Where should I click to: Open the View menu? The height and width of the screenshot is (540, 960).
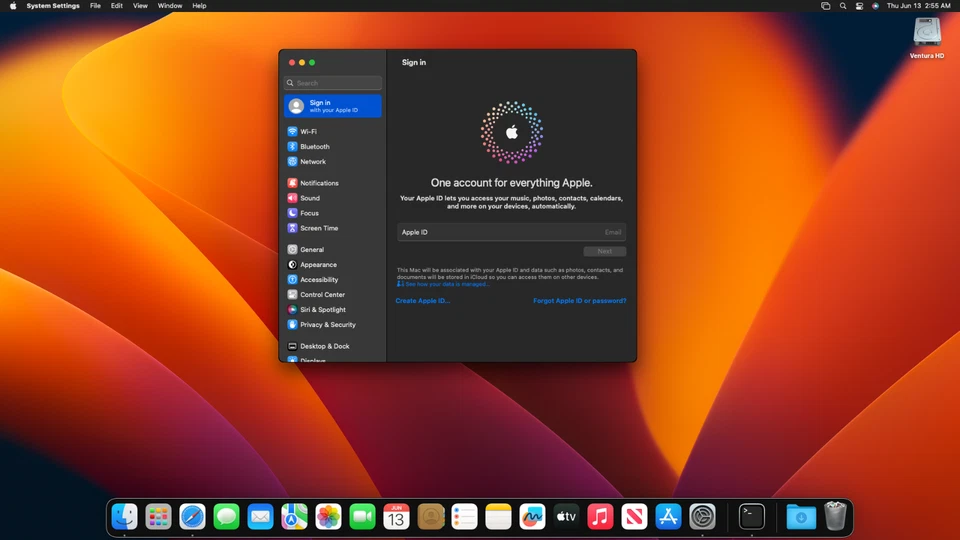coord(140,6)
